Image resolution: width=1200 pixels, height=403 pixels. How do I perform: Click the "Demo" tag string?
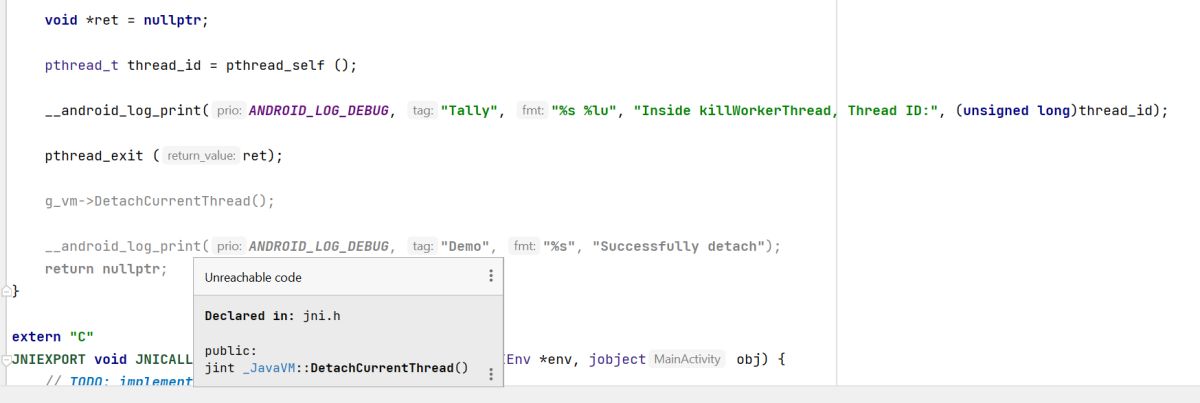point(465,246)
